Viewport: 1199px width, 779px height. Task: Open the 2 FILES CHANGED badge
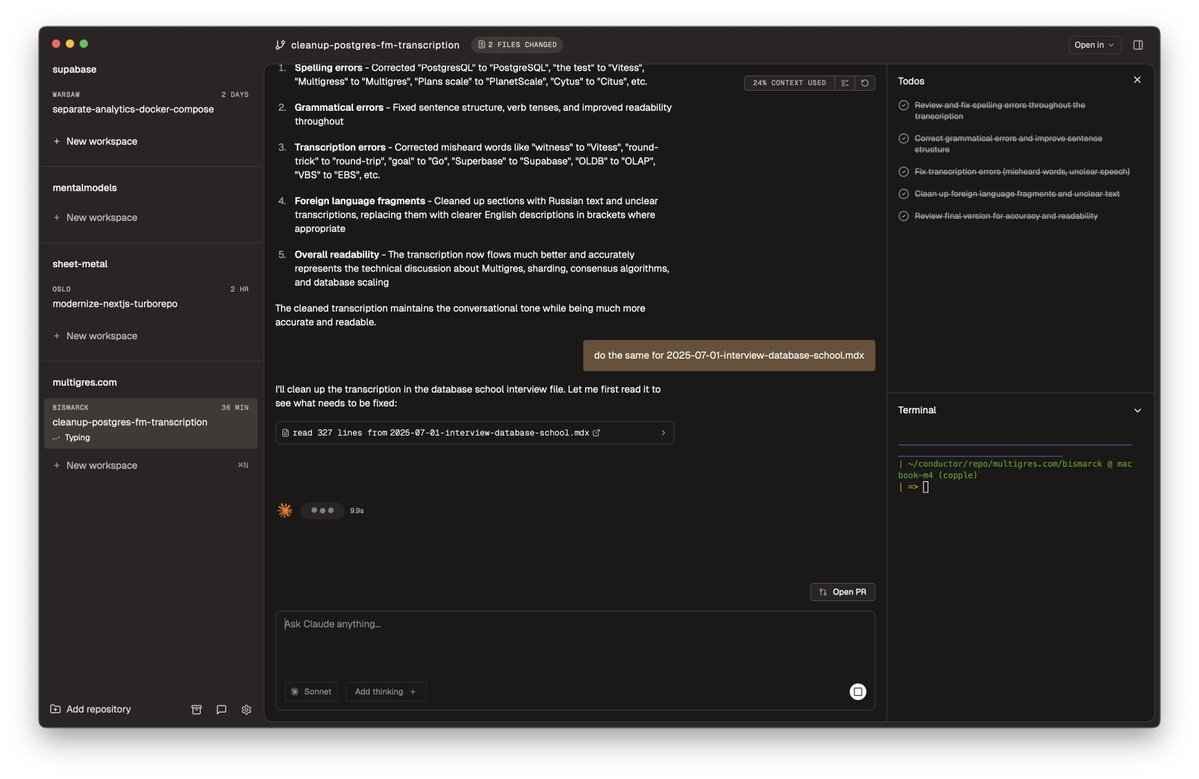(517, 45)
